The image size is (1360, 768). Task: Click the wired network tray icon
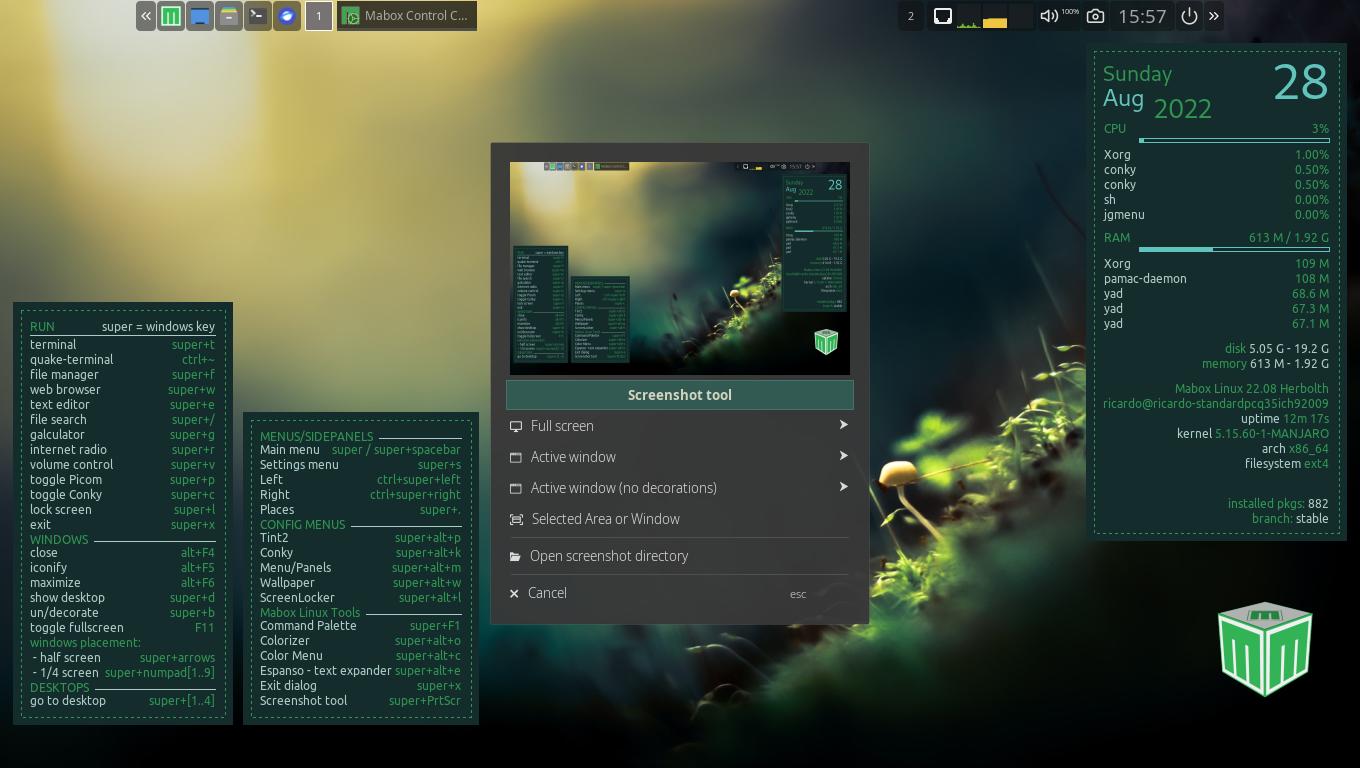(x=942, y=16)
